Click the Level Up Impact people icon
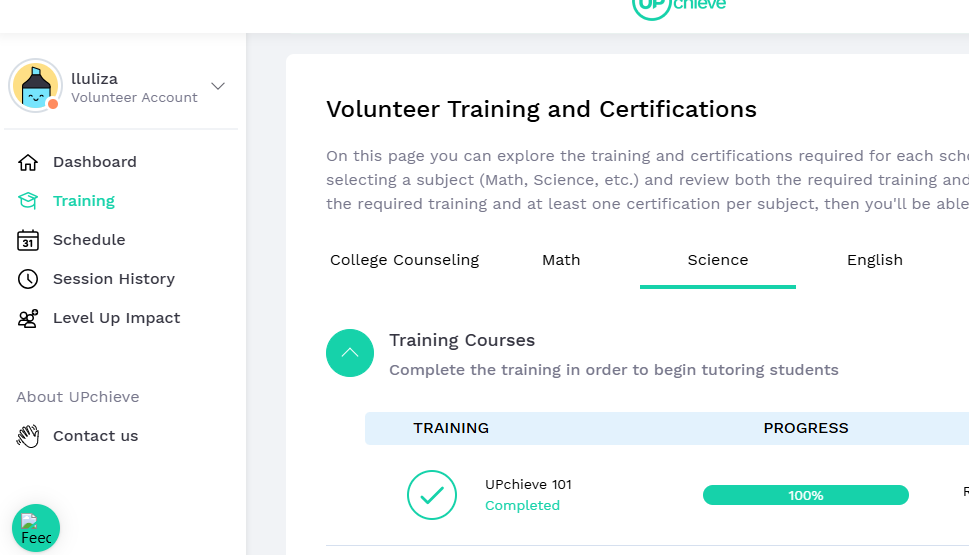The height and width of the screenshot is (555, 969). tap(28, 318)
